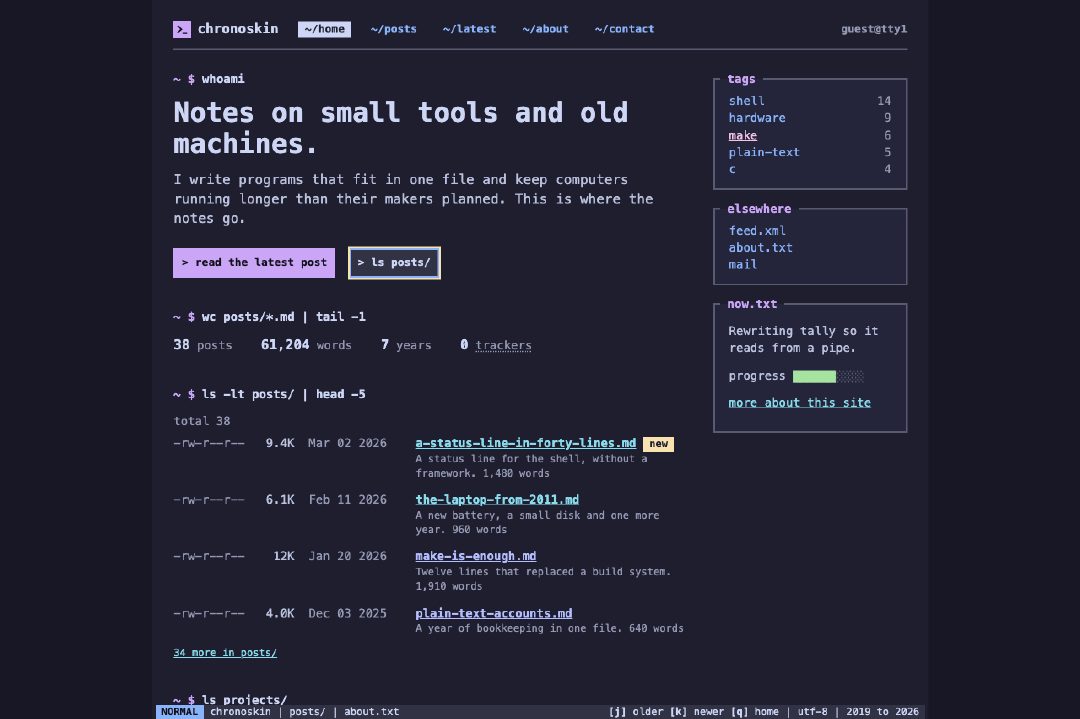Screen dimensions: 1080x719
Task: Click 'about.txt' in the bottom status bar
Action: click(x=371, y=711)
